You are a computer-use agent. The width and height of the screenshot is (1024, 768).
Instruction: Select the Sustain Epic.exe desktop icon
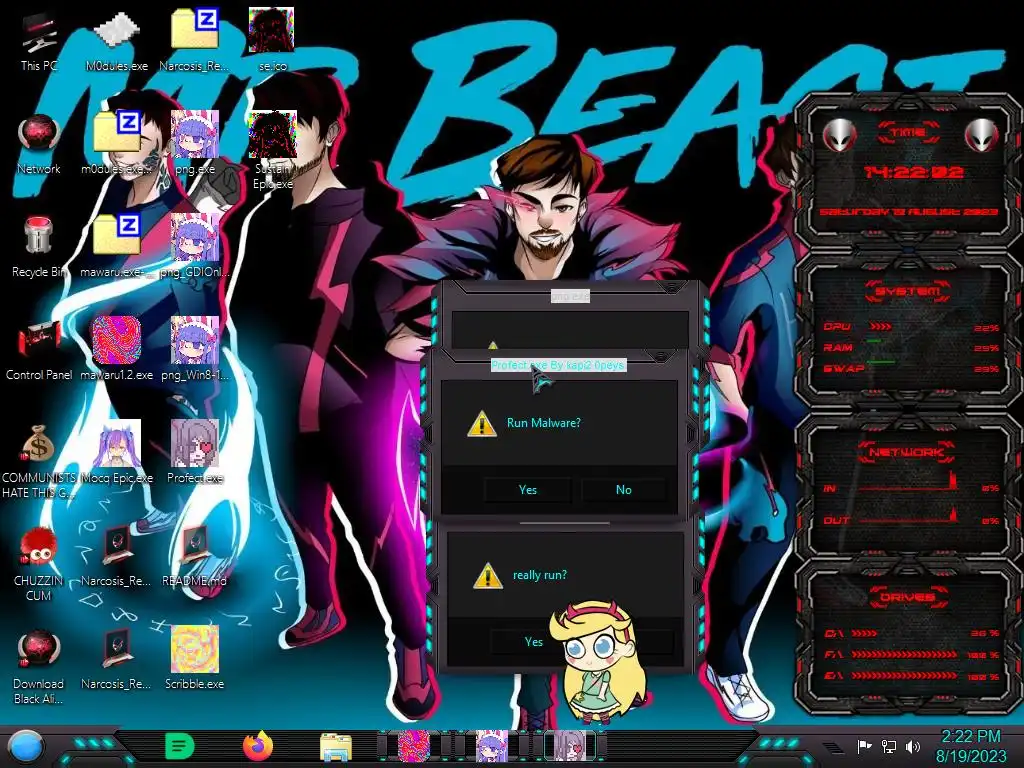tap(272, 152)
